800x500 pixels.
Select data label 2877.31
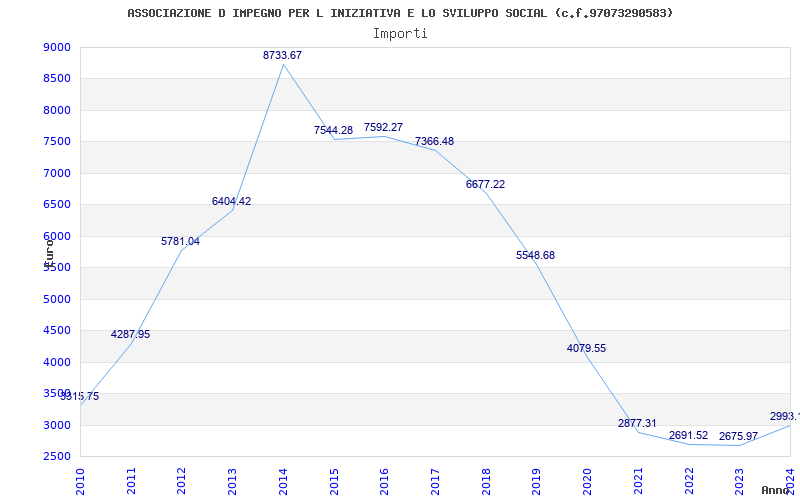point(637,423)
